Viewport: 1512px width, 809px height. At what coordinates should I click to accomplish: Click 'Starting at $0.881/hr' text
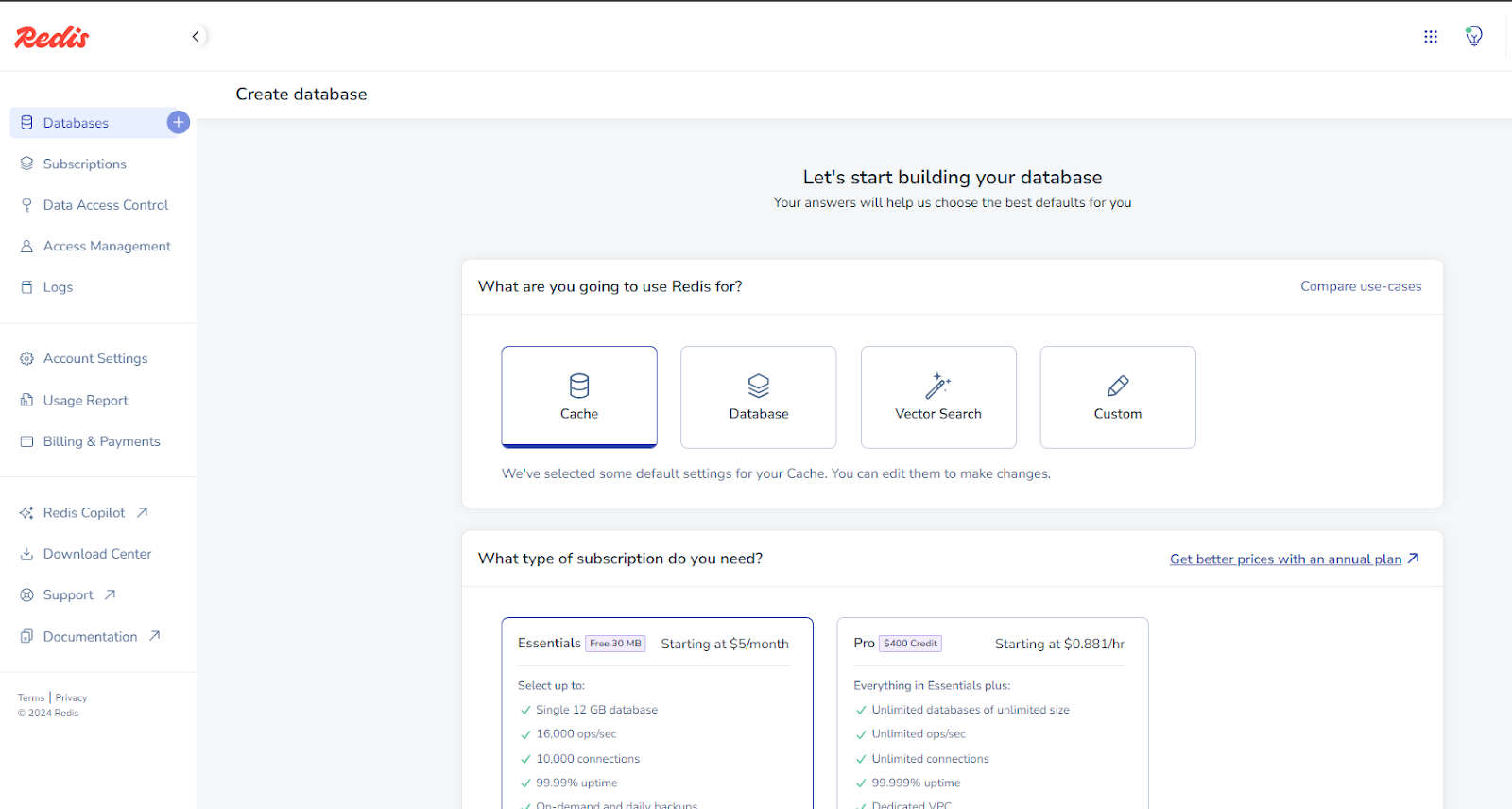(1059, 644)
